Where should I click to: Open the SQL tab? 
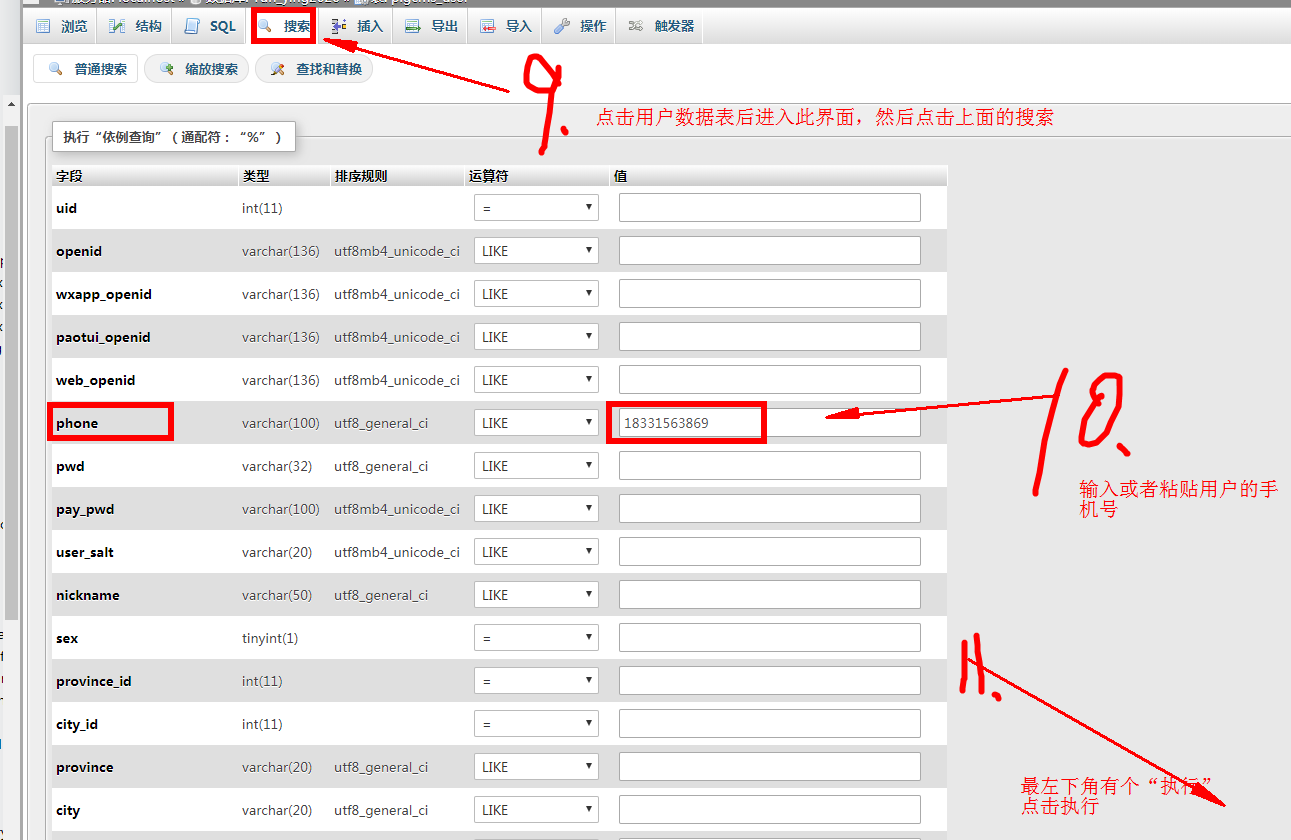click(x=210, y=26)
